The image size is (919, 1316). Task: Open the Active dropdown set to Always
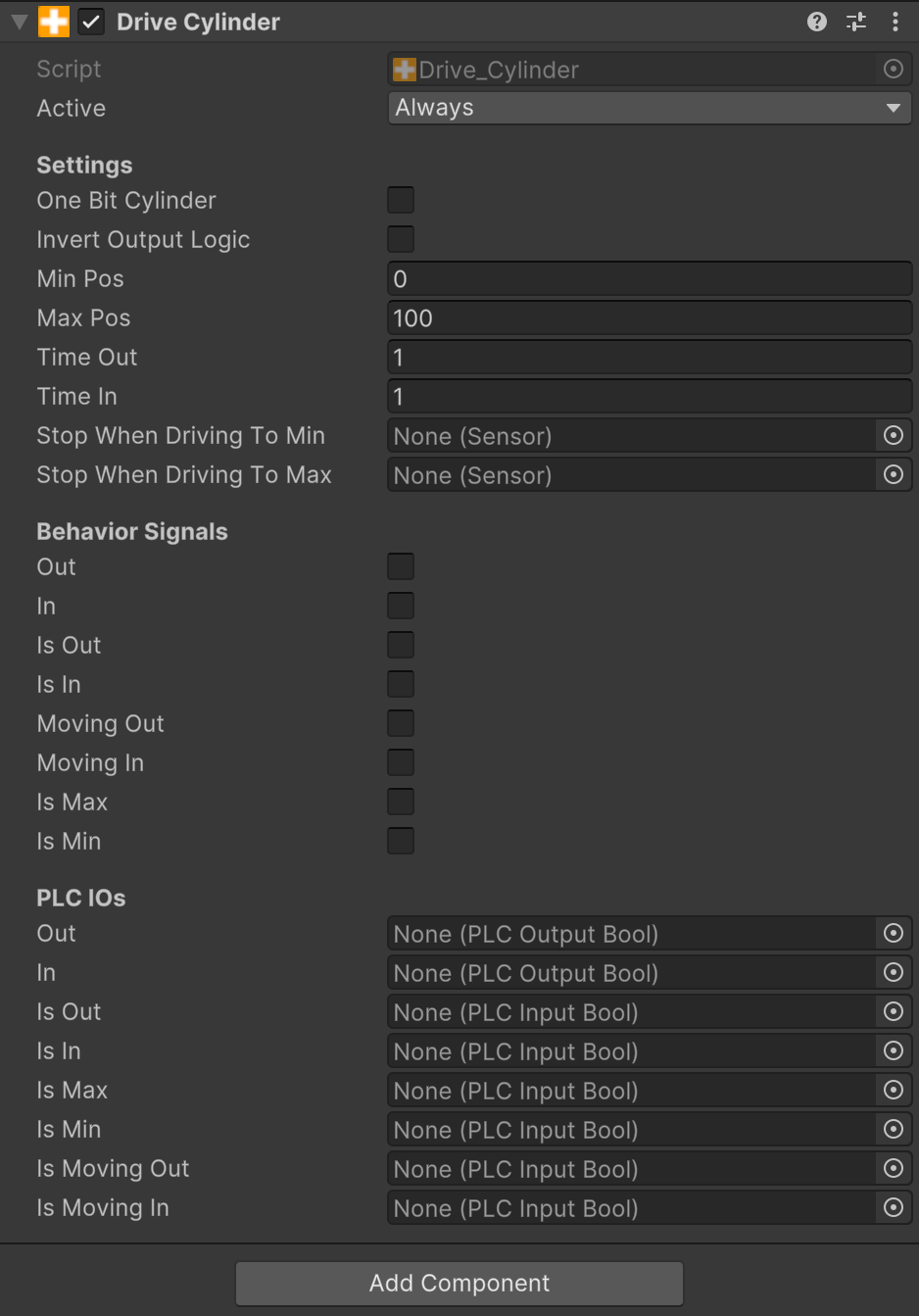click(649, 108)
